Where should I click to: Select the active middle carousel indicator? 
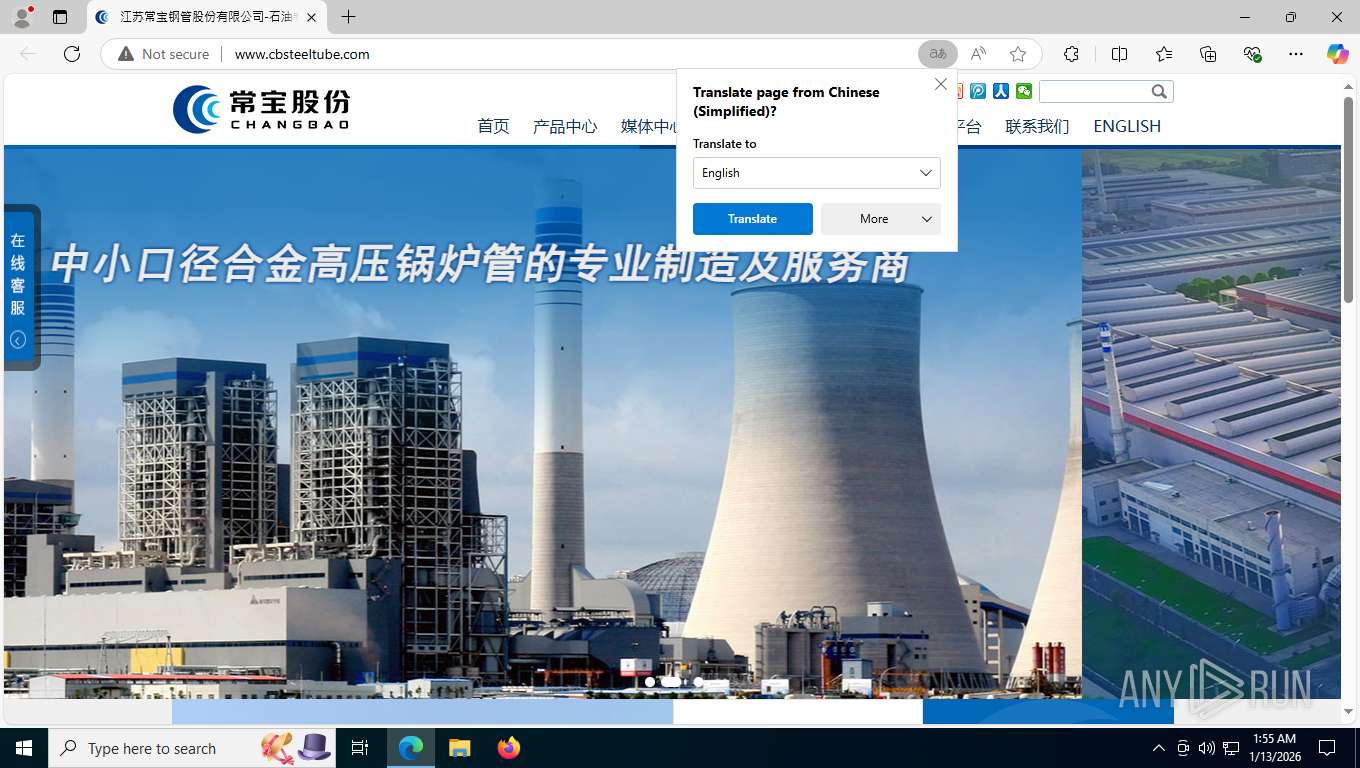[x=672, y=682]
